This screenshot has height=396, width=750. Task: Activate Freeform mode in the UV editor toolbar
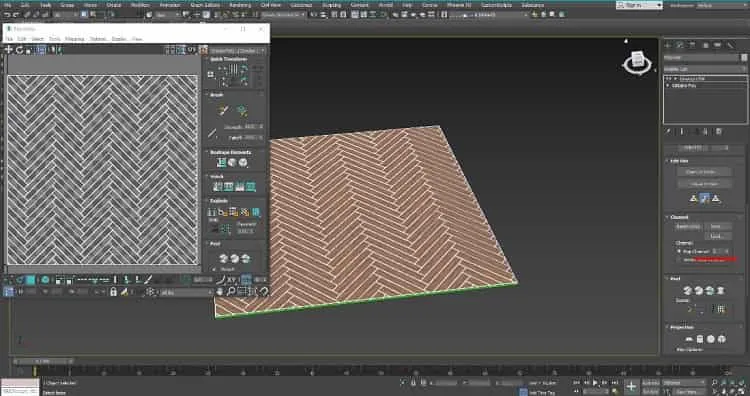point(41,50)
